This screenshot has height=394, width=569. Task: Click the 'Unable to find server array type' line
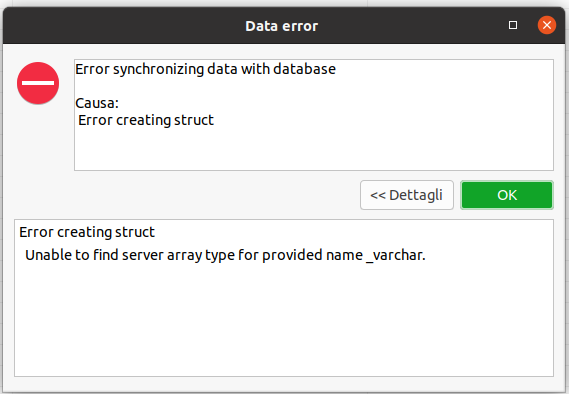coord(225,255)
